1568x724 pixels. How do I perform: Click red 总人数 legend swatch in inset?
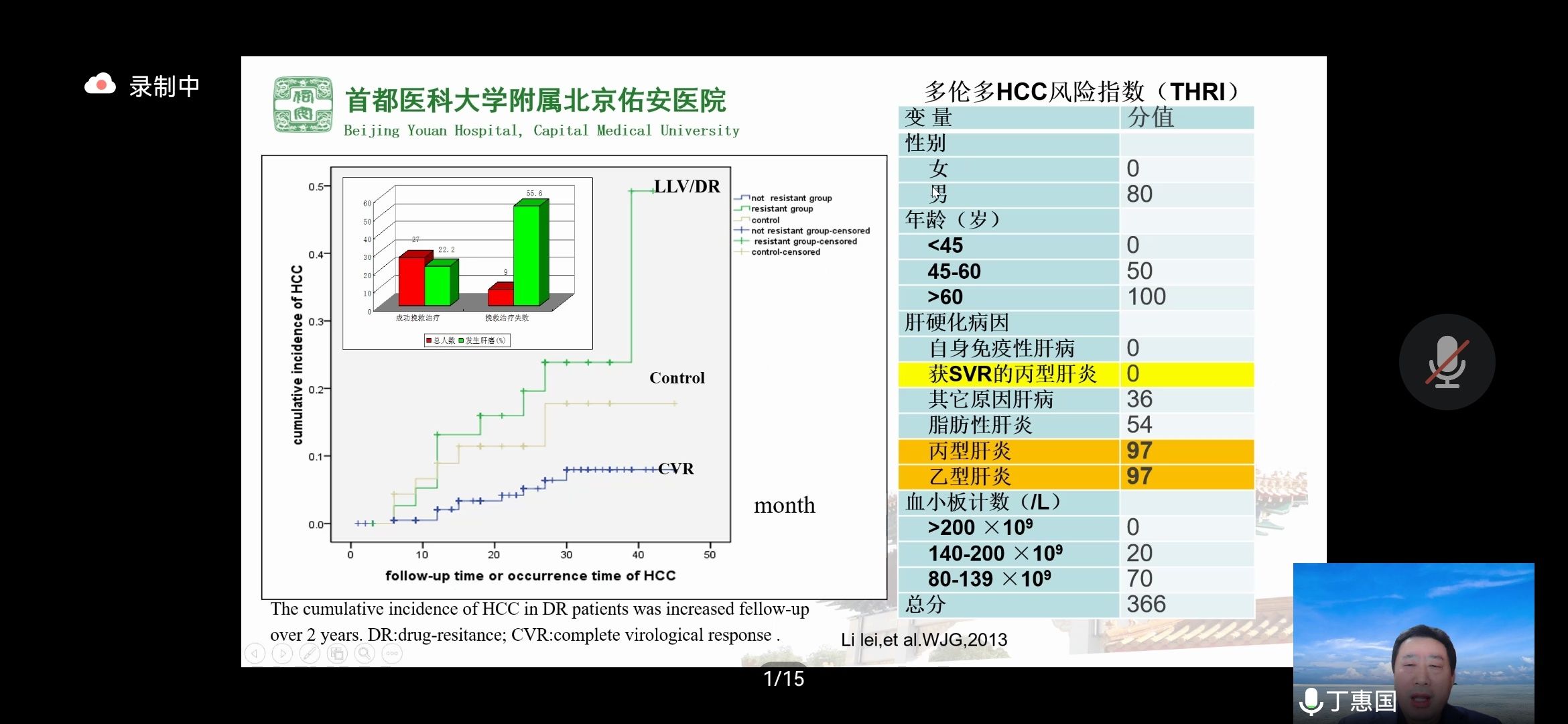(x=429, y=341)
